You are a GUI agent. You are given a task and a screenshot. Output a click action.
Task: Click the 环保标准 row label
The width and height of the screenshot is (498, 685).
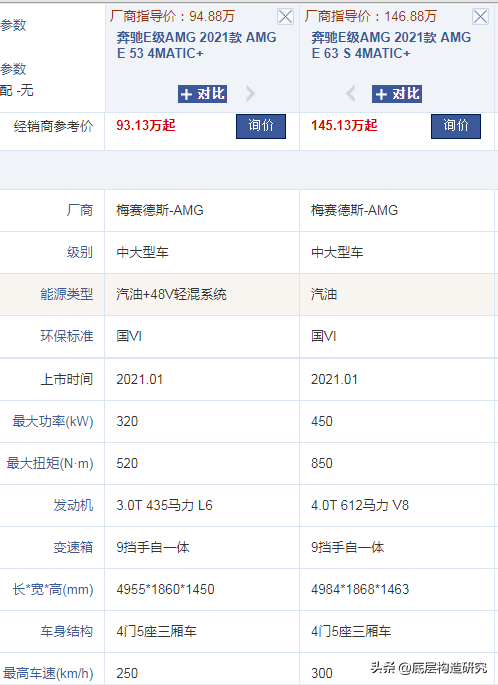tap(67, 336)
